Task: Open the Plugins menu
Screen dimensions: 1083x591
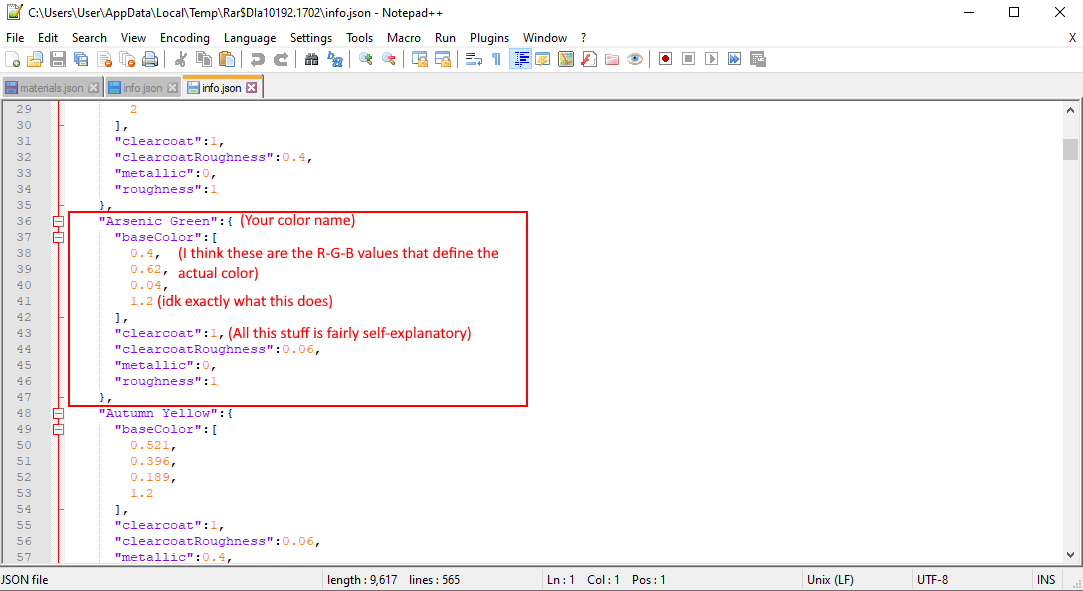Action: click(489, 38)
